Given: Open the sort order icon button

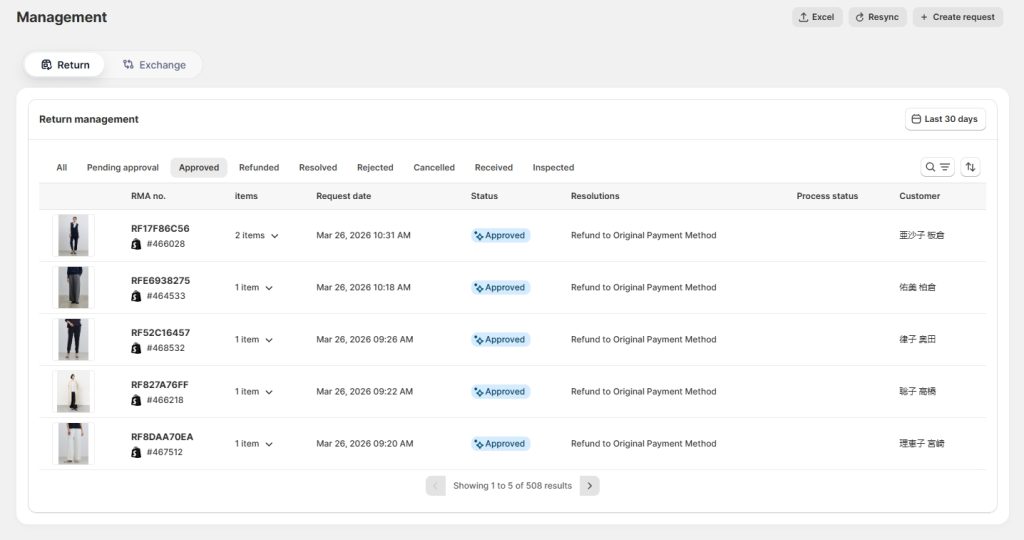Looking at the screenshot, I should (970, 167).
